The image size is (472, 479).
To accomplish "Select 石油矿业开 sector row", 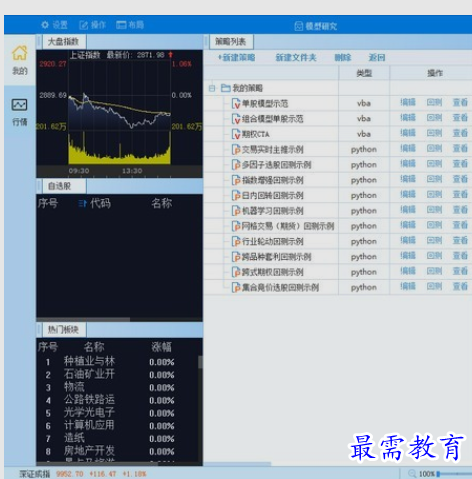I will 117,374.
